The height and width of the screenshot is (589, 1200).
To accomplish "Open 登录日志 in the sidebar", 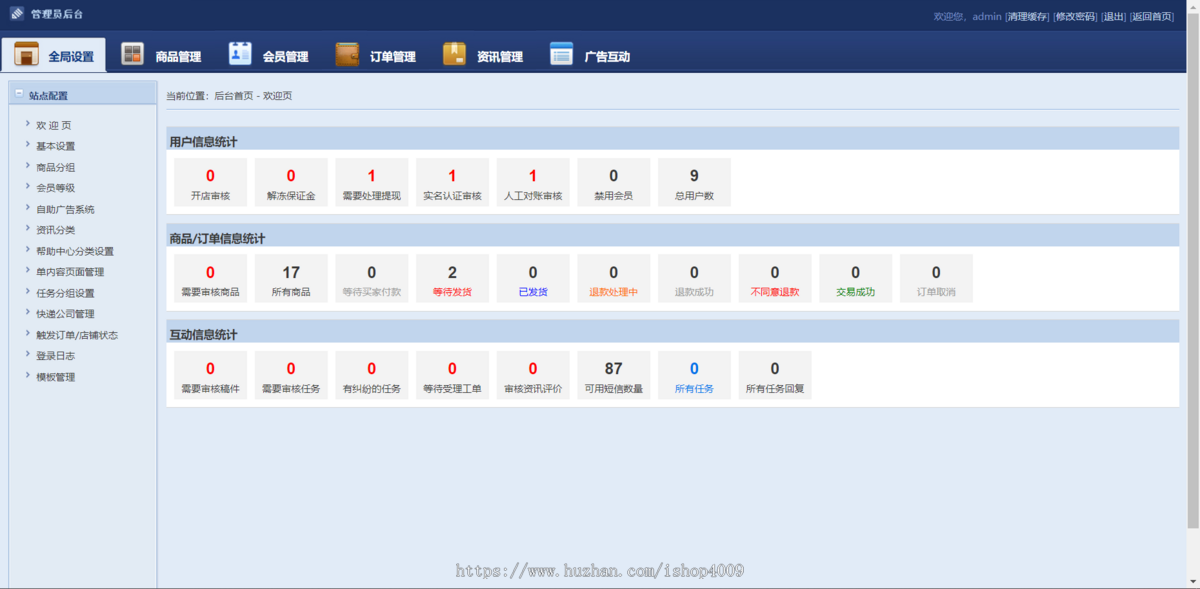I will pos(56,356).
